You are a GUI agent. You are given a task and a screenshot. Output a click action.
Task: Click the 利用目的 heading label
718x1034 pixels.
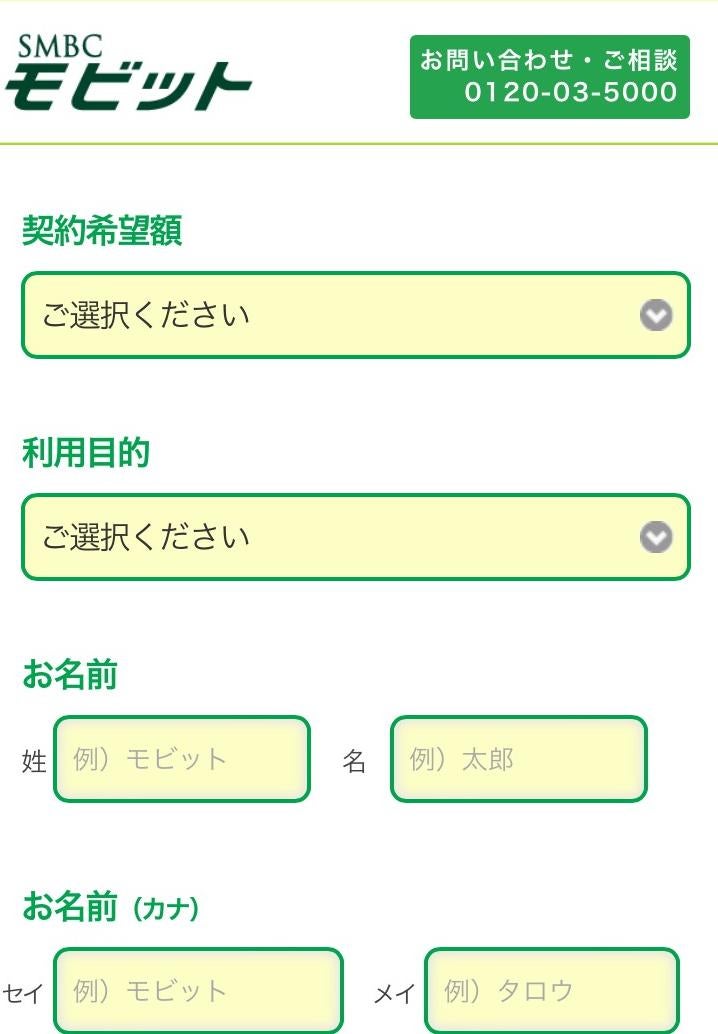click(86, 454)
